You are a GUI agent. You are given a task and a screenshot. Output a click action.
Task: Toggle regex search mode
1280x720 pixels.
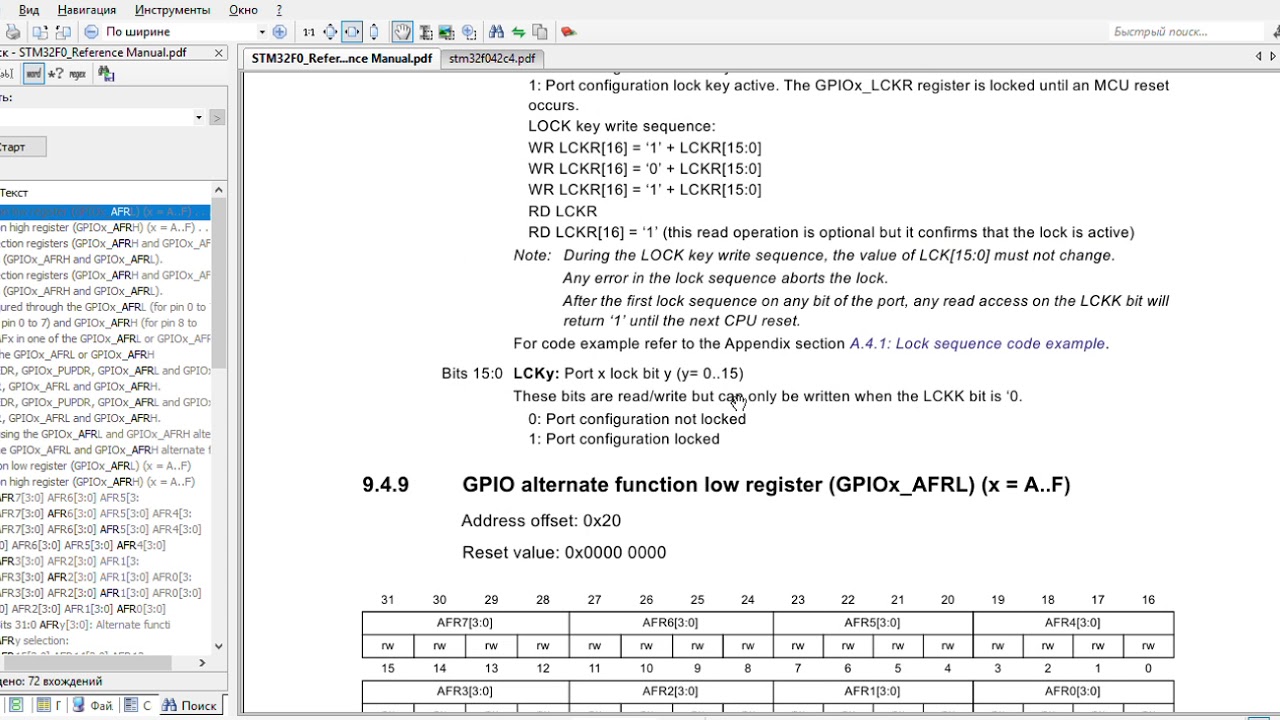click(78, 74)
